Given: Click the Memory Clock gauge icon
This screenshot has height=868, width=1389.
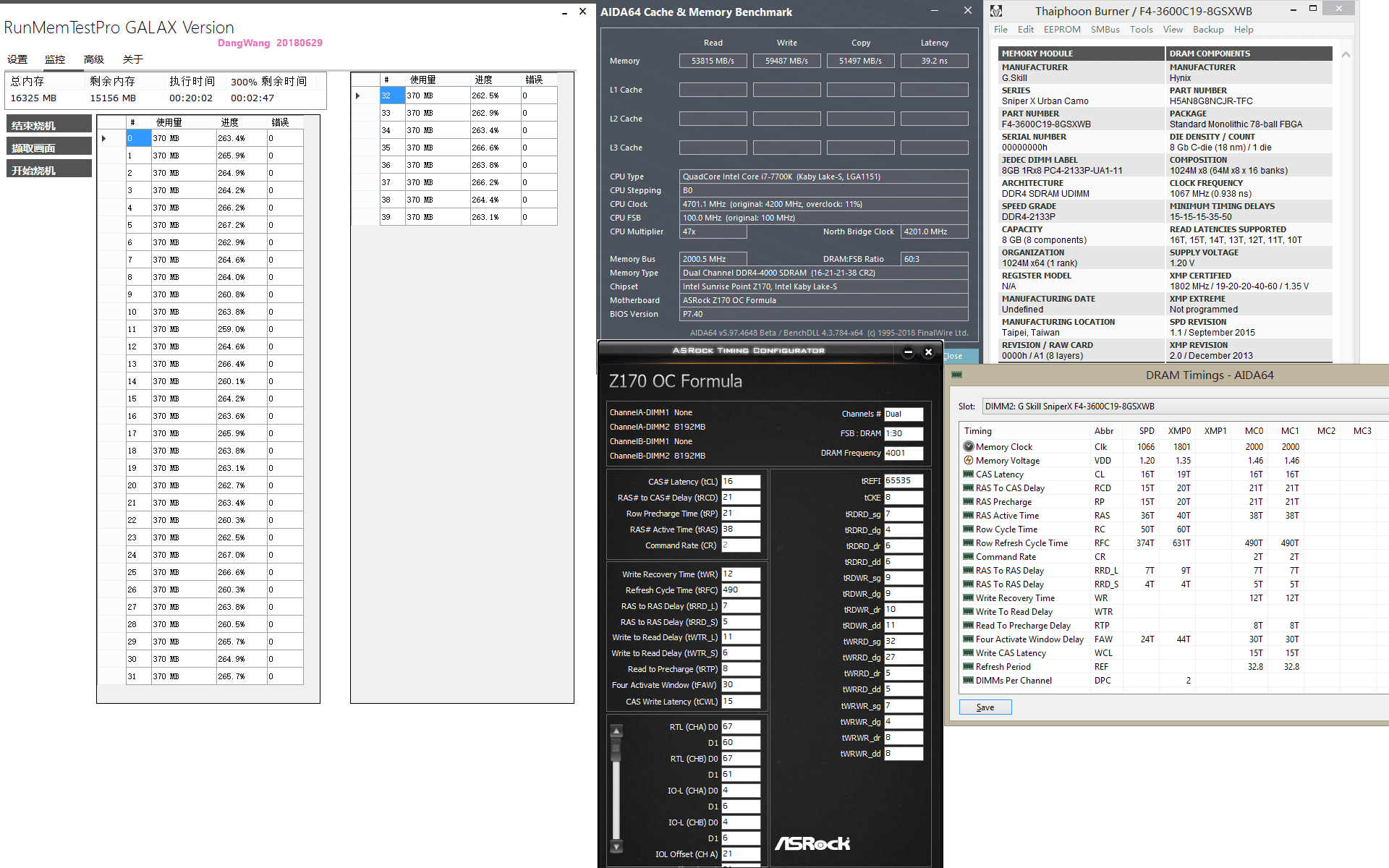Looking at the screenshot, I should click(x=968, y=447).
